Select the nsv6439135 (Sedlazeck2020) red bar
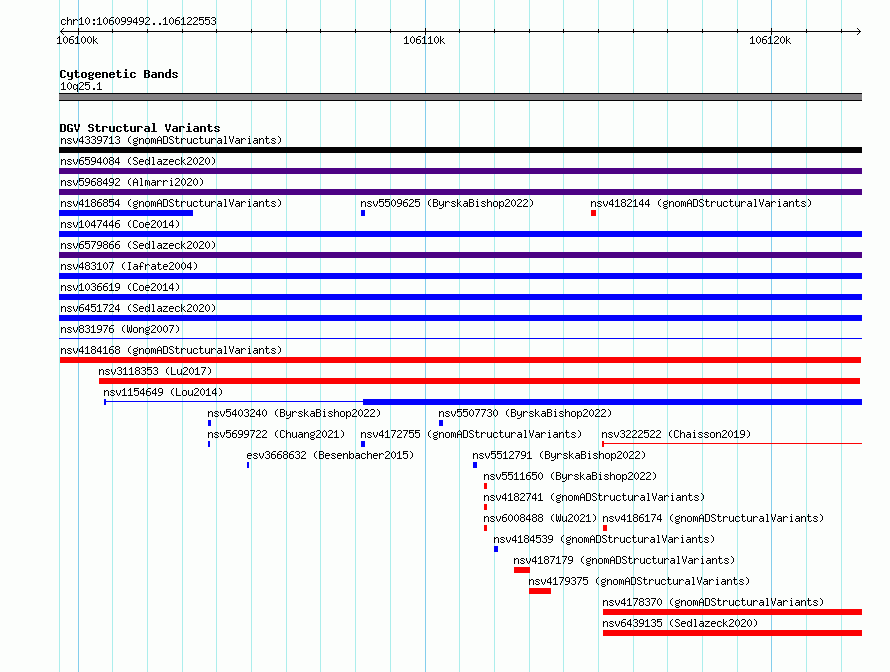Viewport: 890px width, 672px height. point(732,633)
